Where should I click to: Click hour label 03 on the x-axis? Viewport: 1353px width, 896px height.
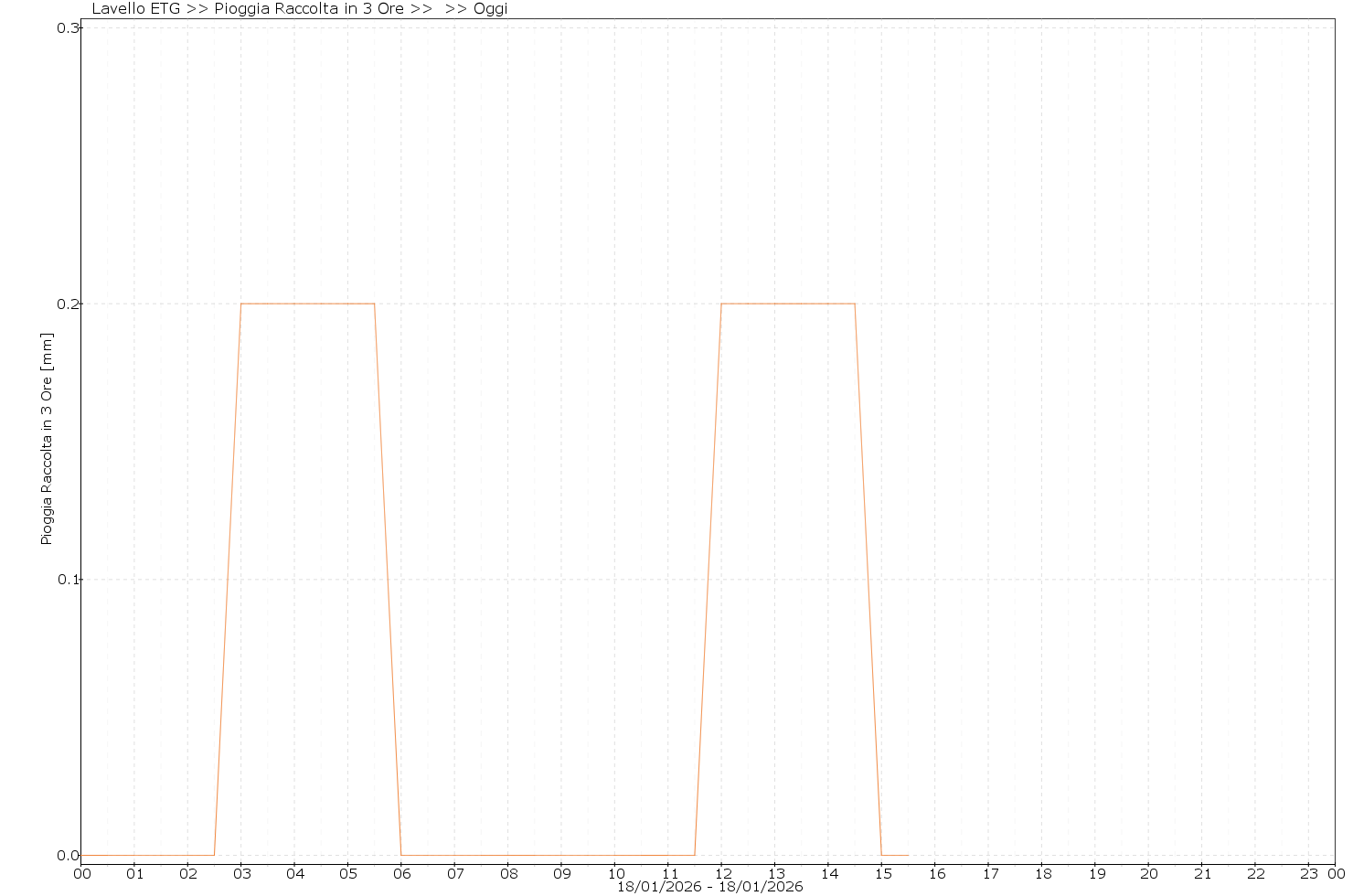[241, 874]
